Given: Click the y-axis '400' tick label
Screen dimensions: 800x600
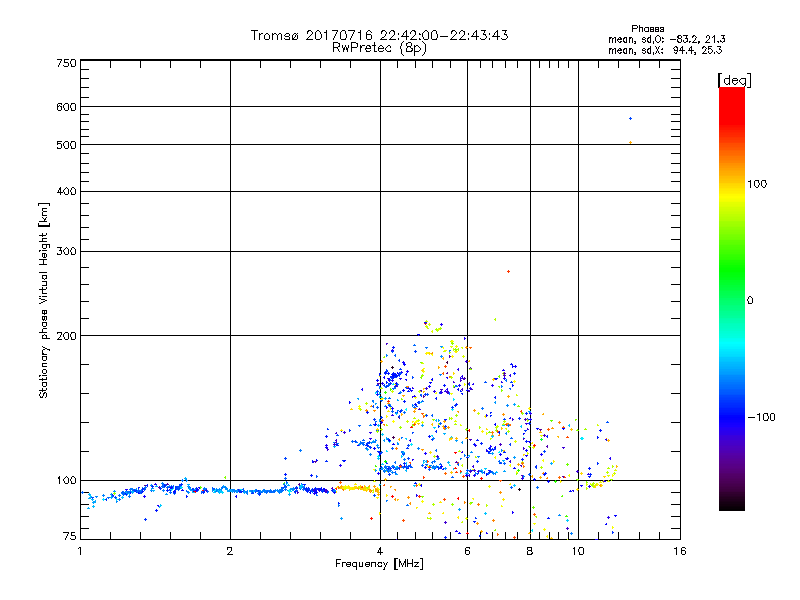Looking at the screenshot, I should [x=66, y=191].
